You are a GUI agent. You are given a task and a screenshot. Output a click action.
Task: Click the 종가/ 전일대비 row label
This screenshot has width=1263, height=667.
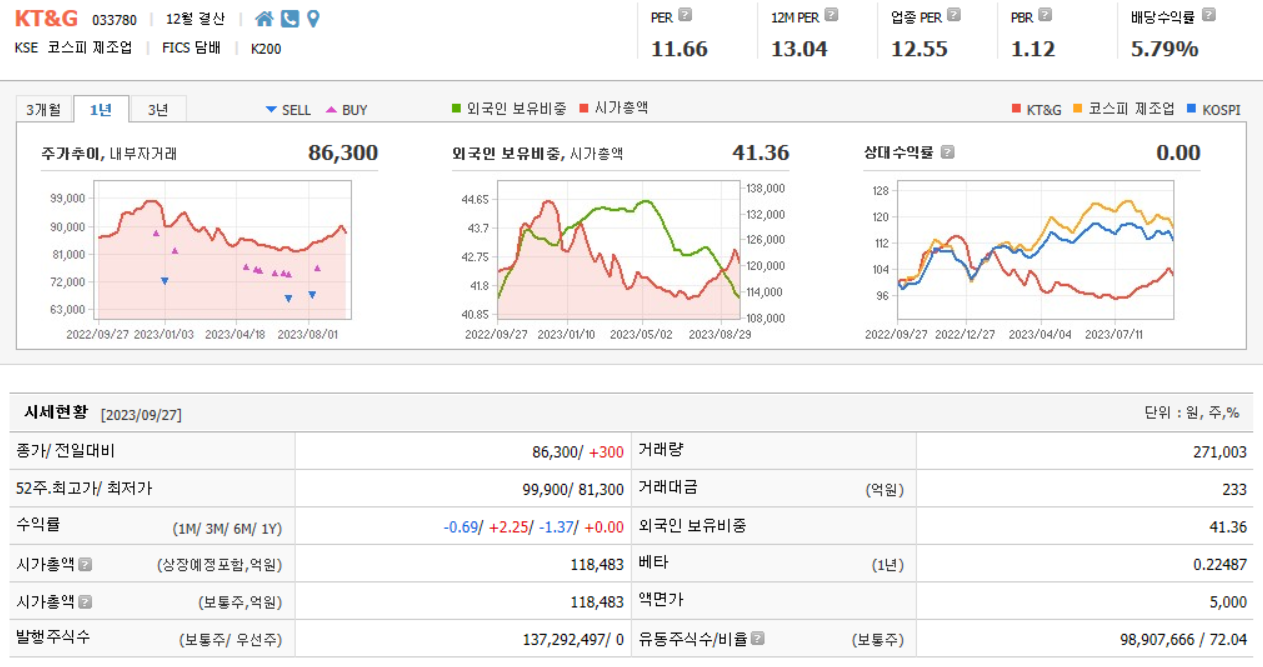(x=66, y=451)
